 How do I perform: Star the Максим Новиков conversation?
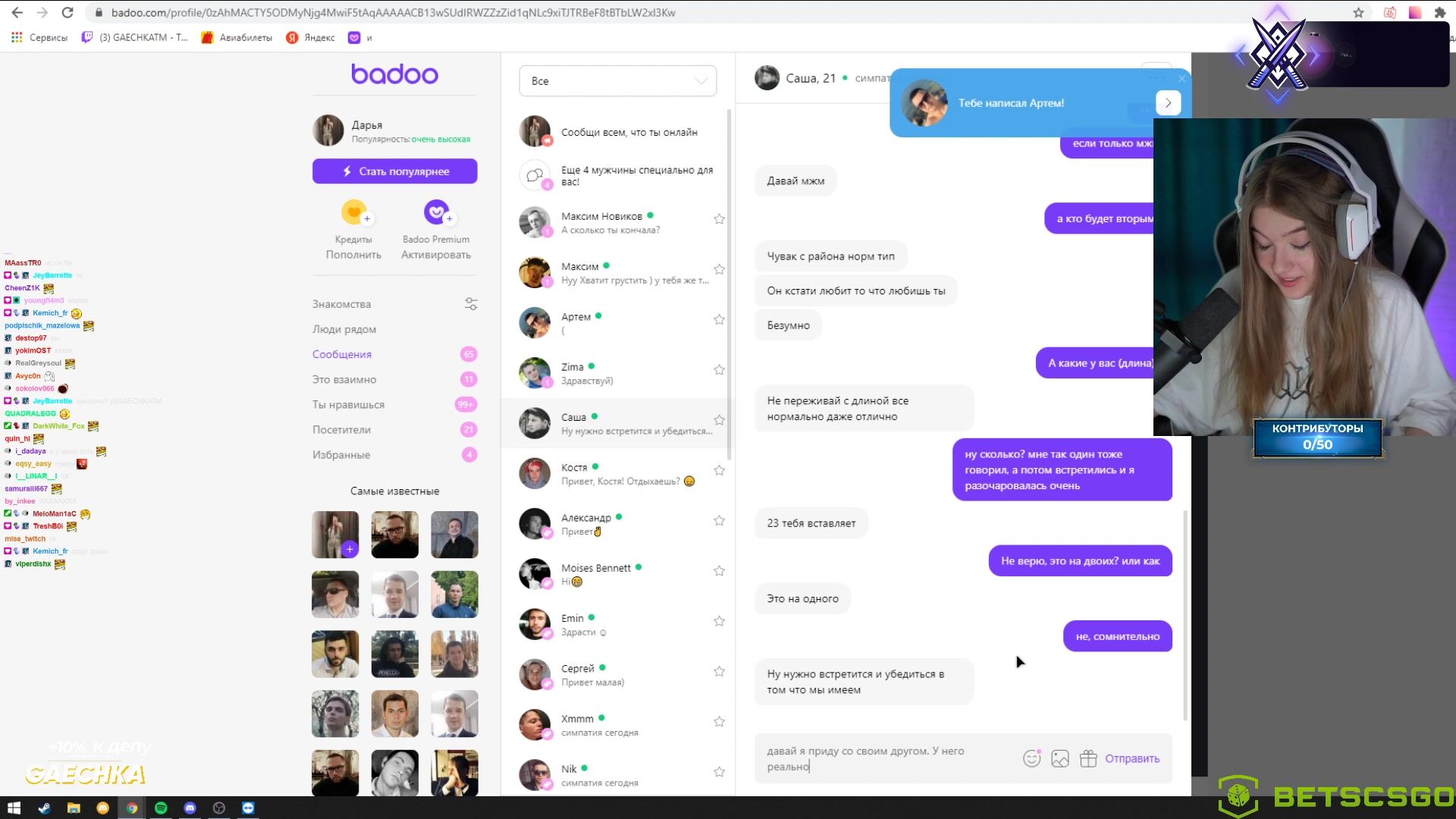tap(719, 219)
